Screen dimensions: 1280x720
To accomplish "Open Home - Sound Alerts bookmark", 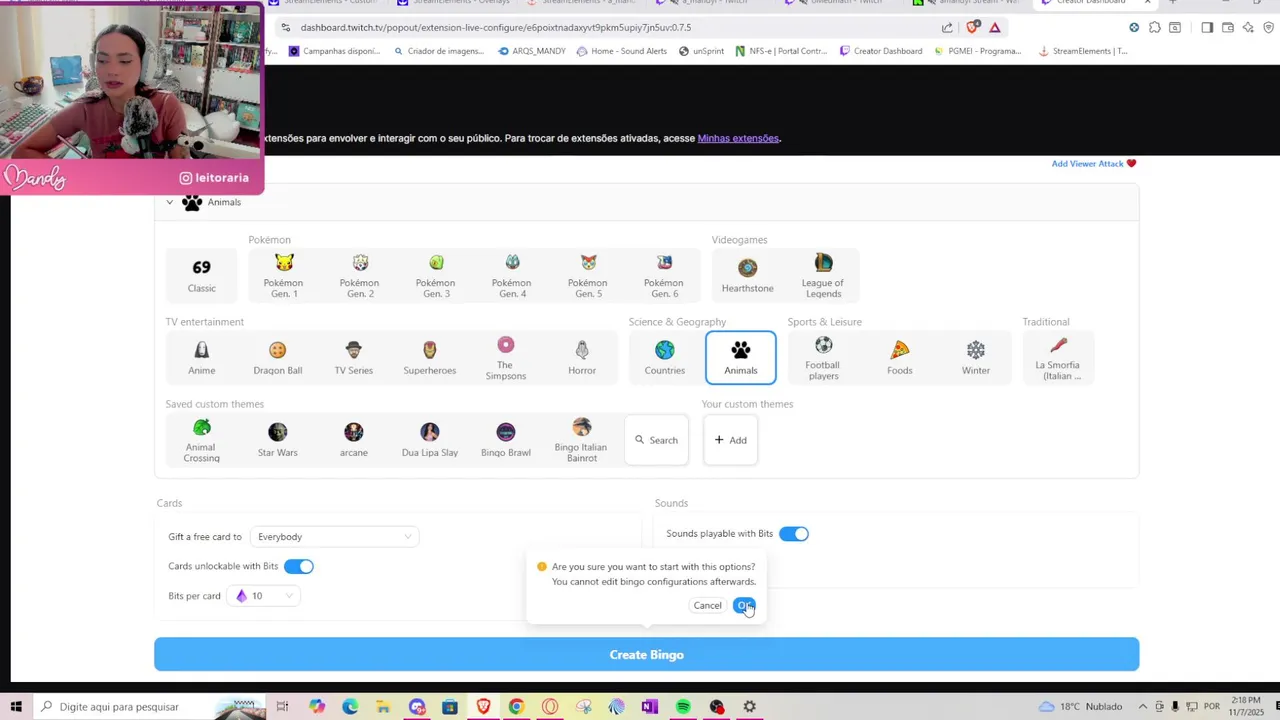I will (x=622, y=51).
